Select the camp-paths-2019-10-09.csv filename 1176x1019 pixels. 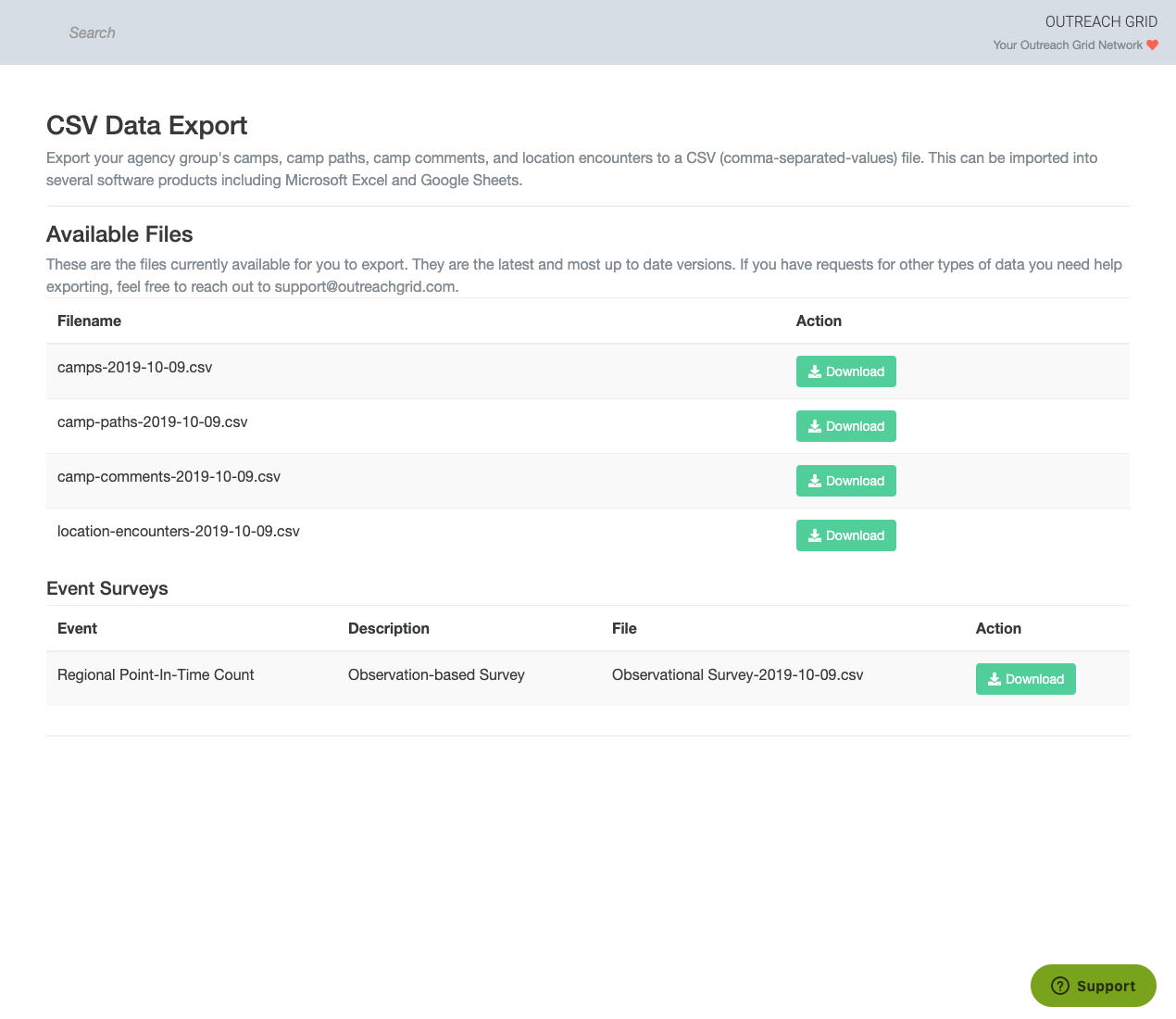click(x=152, y=421)
